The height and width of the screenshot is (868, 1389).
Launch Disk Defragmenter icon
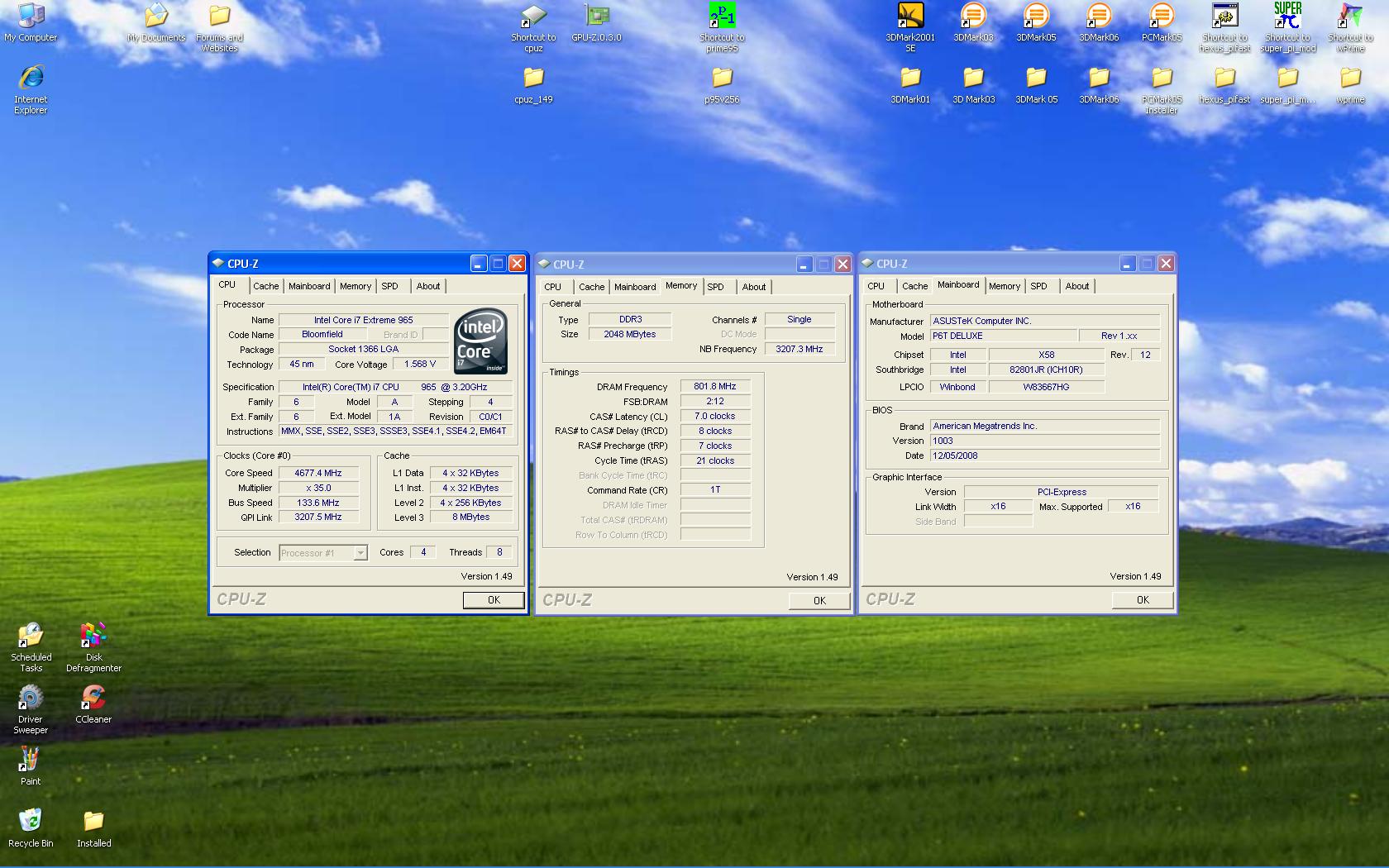point(93,647)
